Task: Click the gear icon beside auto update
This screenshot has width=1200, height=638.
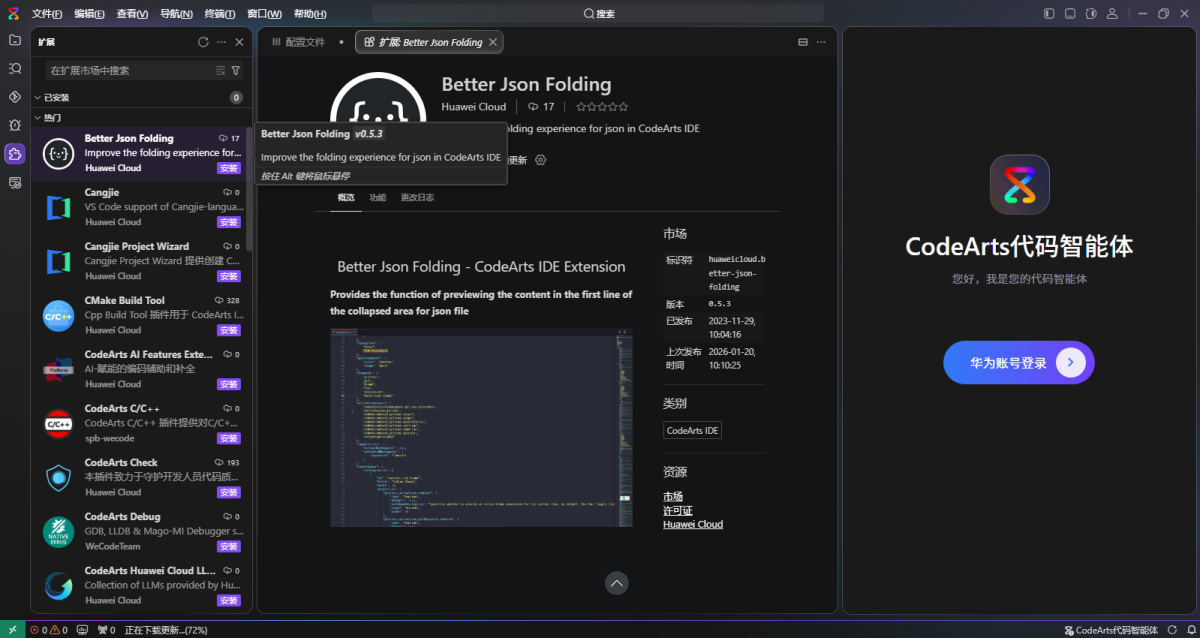Action: (541, 160)
